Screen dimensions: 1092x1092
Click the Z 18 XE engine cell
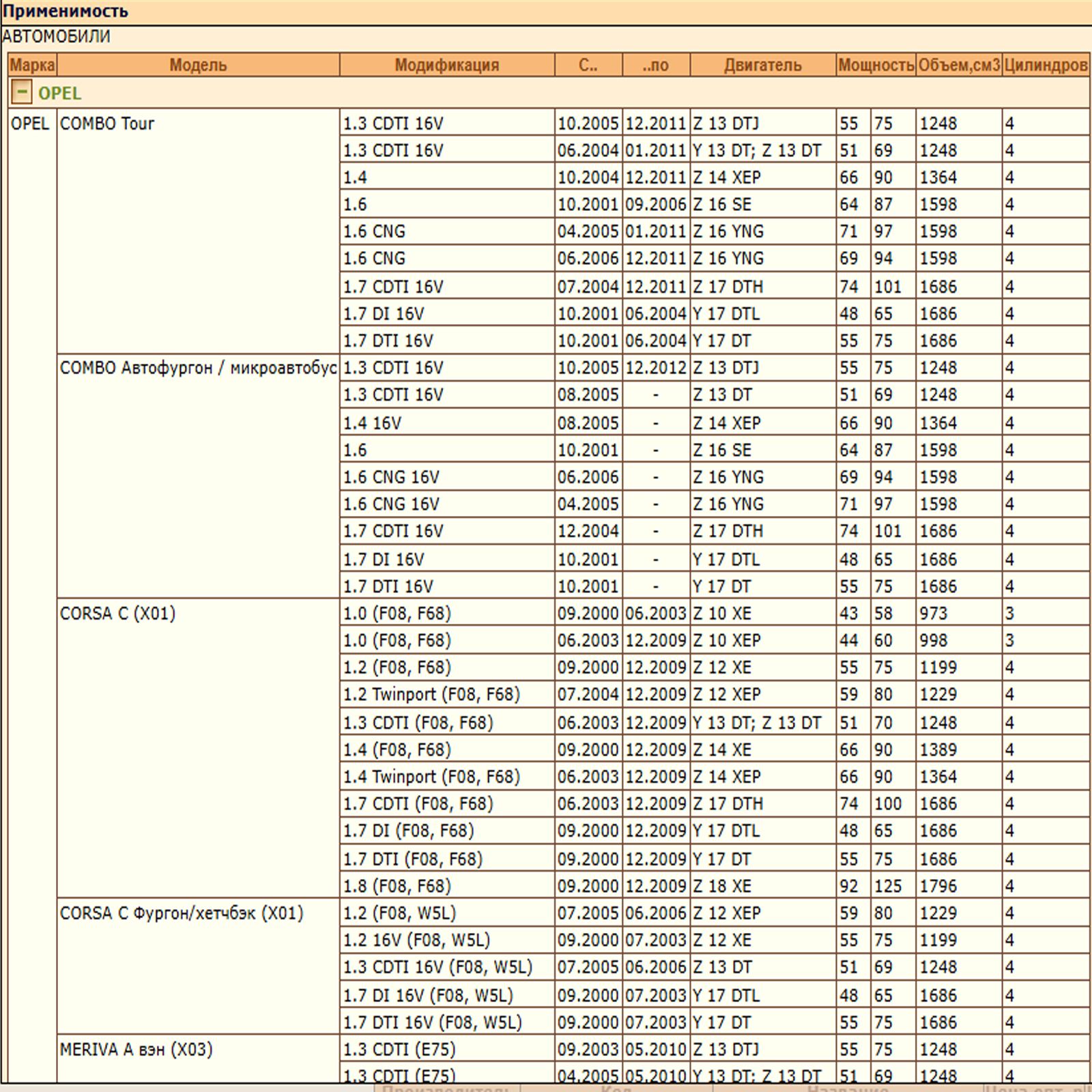722,886
